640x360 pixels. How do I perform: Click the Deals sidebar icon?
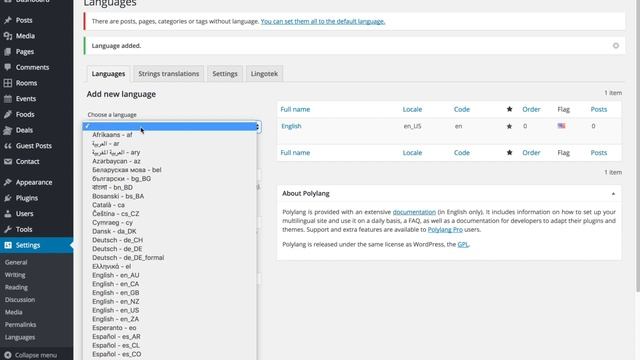click(8, 130)
